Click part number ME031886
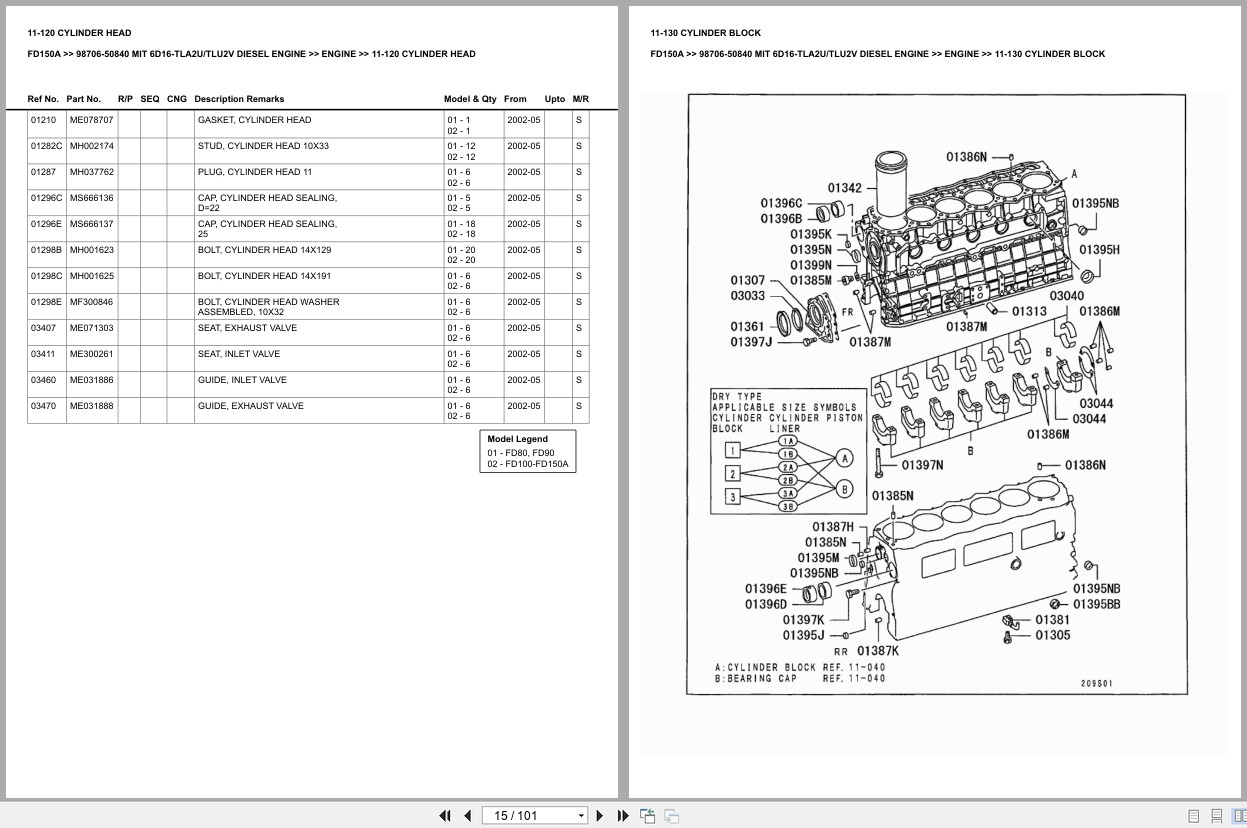 coord(91,380)
